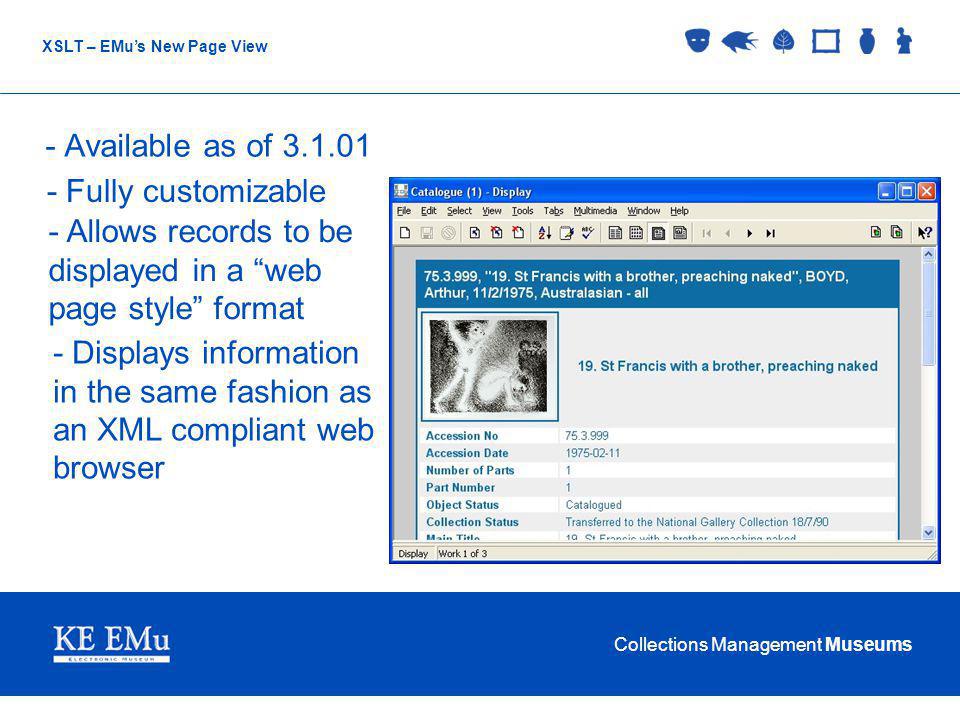The height and width of the screenshot is (720, 960).
Task: Go to the first record
Action: tap(707, 233)
